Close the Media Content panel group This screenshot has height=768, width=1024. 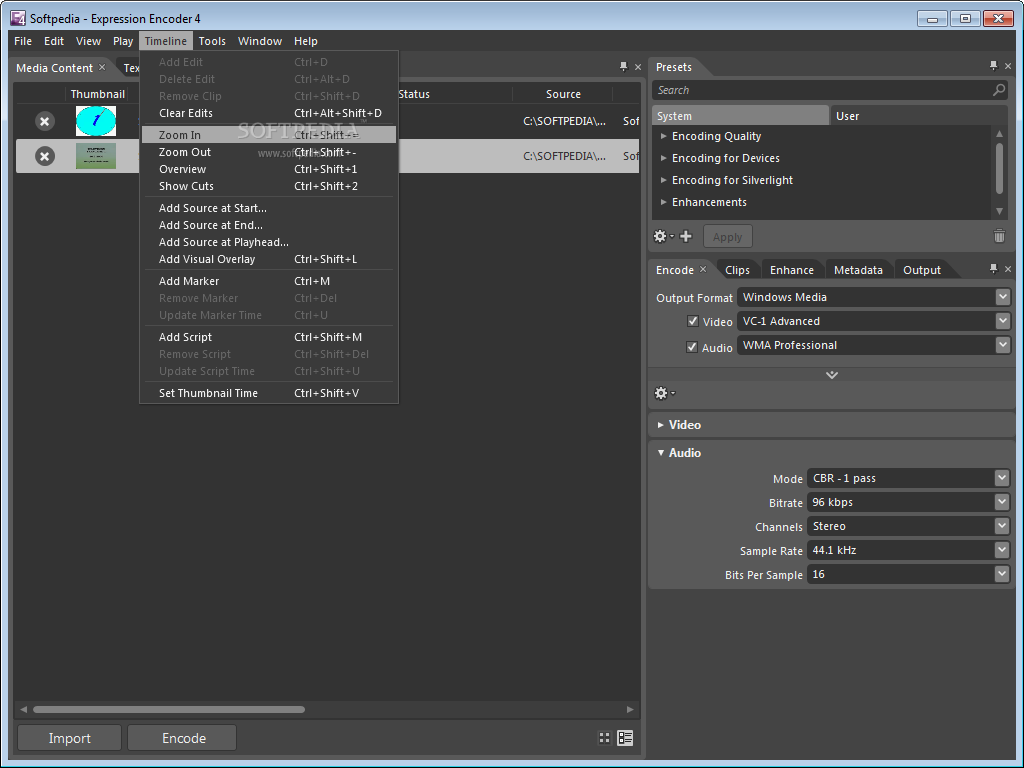[x=638, y=67]
